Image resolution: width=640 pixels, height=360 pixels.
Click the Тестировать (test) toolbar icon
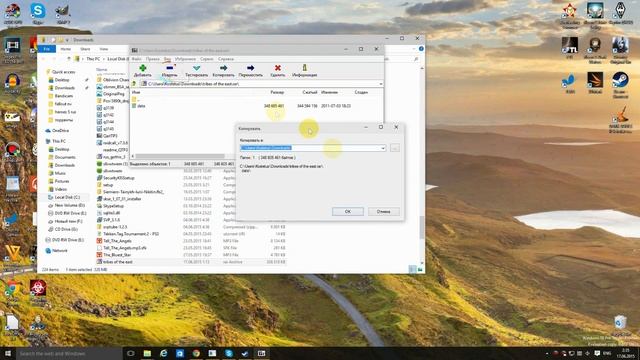pos(196,71)
